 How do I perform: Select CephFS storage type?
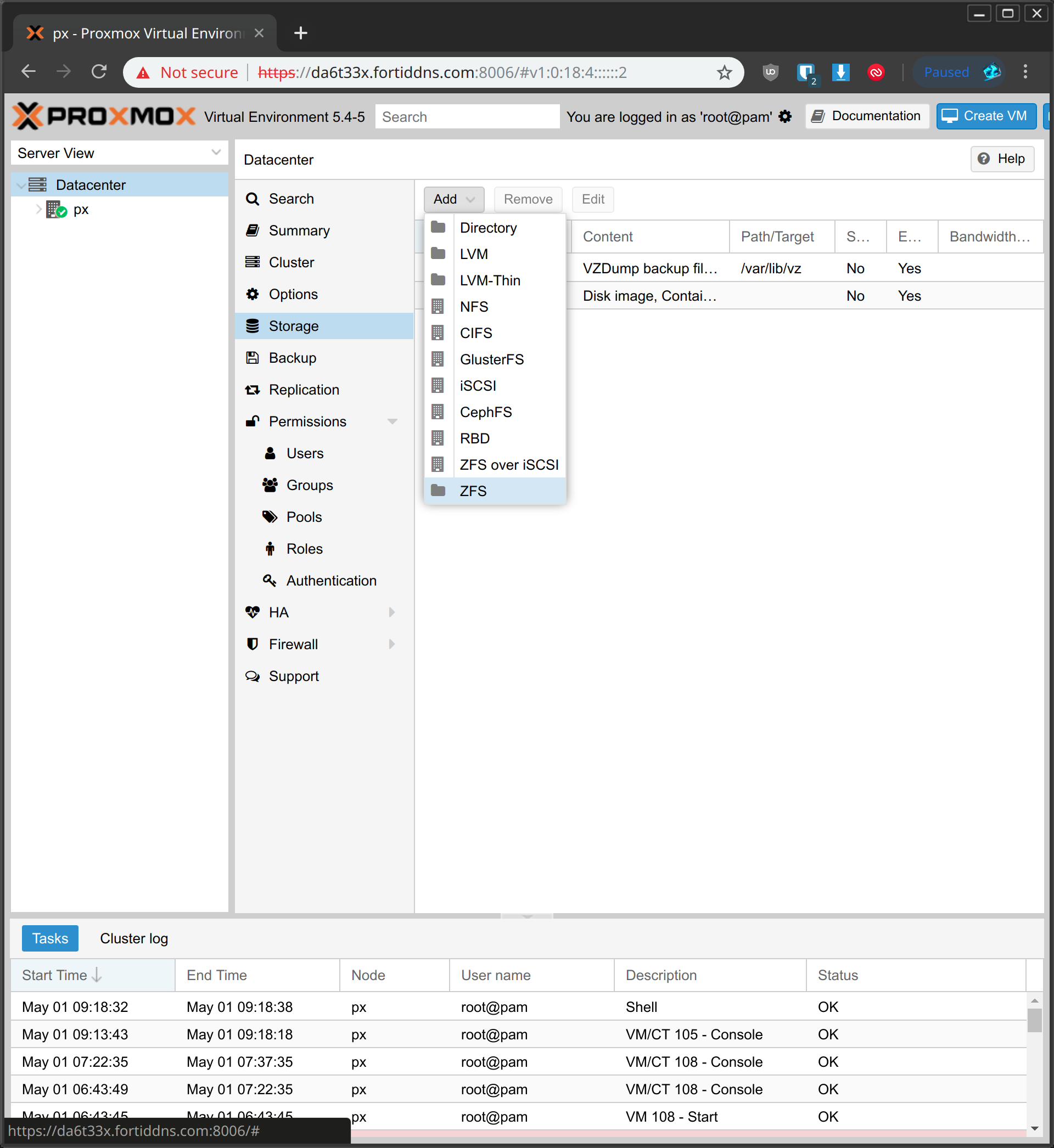tap(495, 412)
